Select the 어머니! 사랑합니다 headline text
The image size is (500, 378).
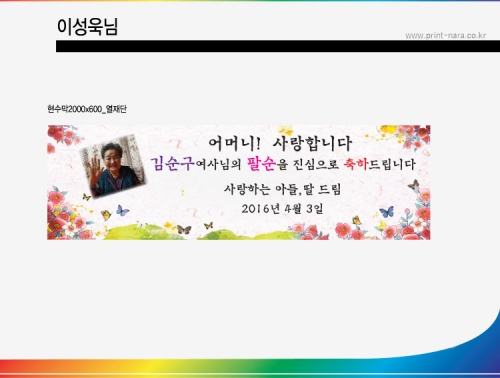(x=280, y=143)
